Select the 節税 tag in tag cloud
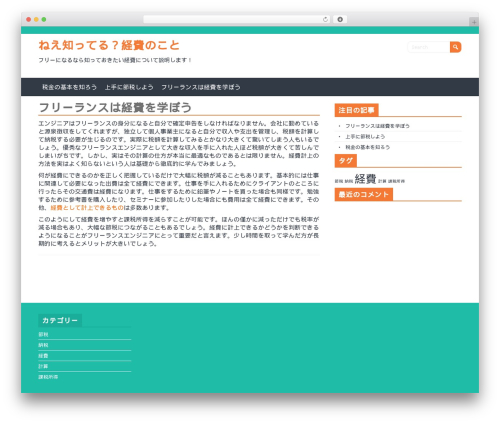Screen dimensions: 500x423 coord(339,181)
